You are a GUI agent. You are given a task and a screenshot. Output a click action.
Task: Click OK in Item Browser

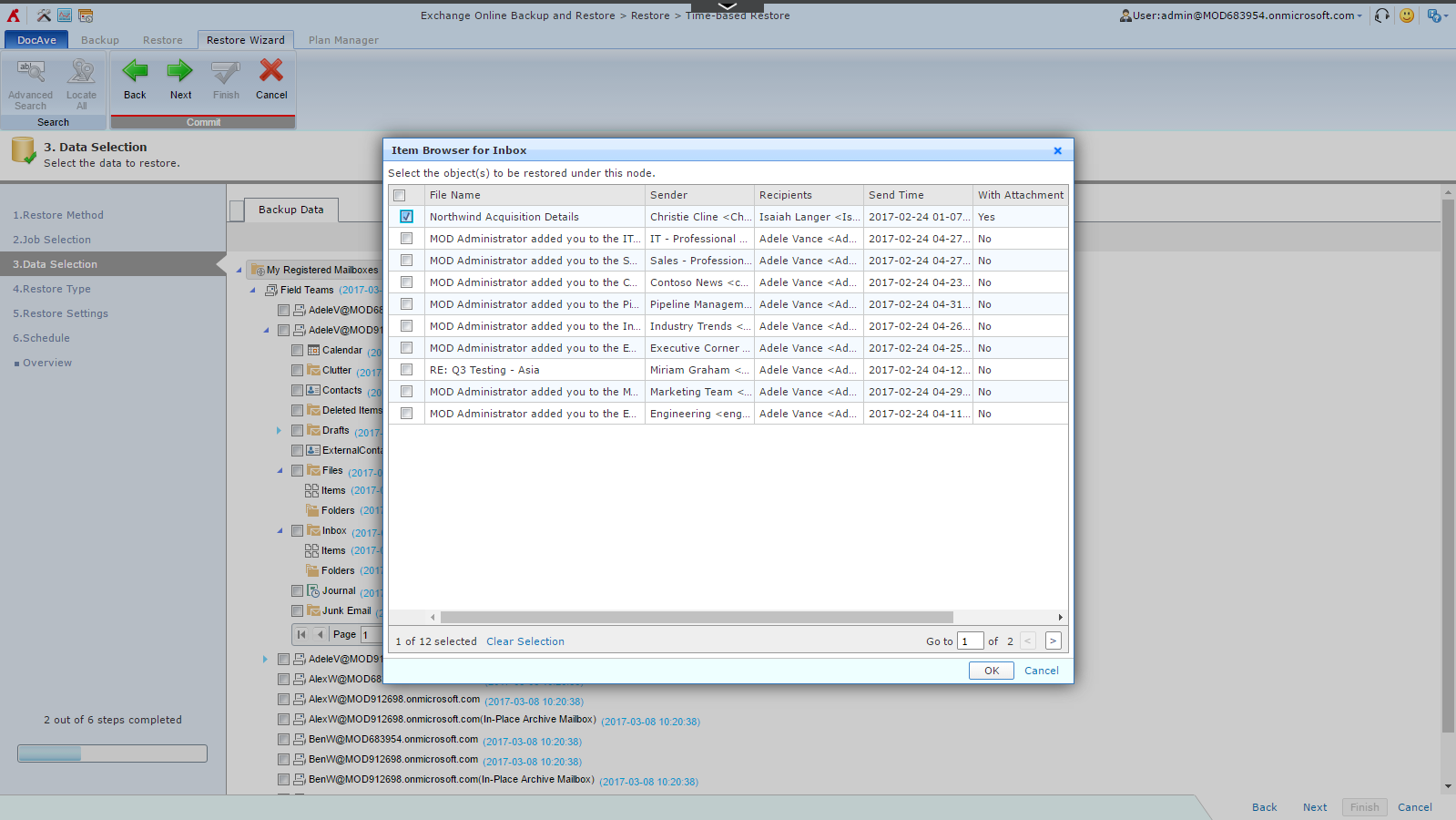[x=992, y=671]
